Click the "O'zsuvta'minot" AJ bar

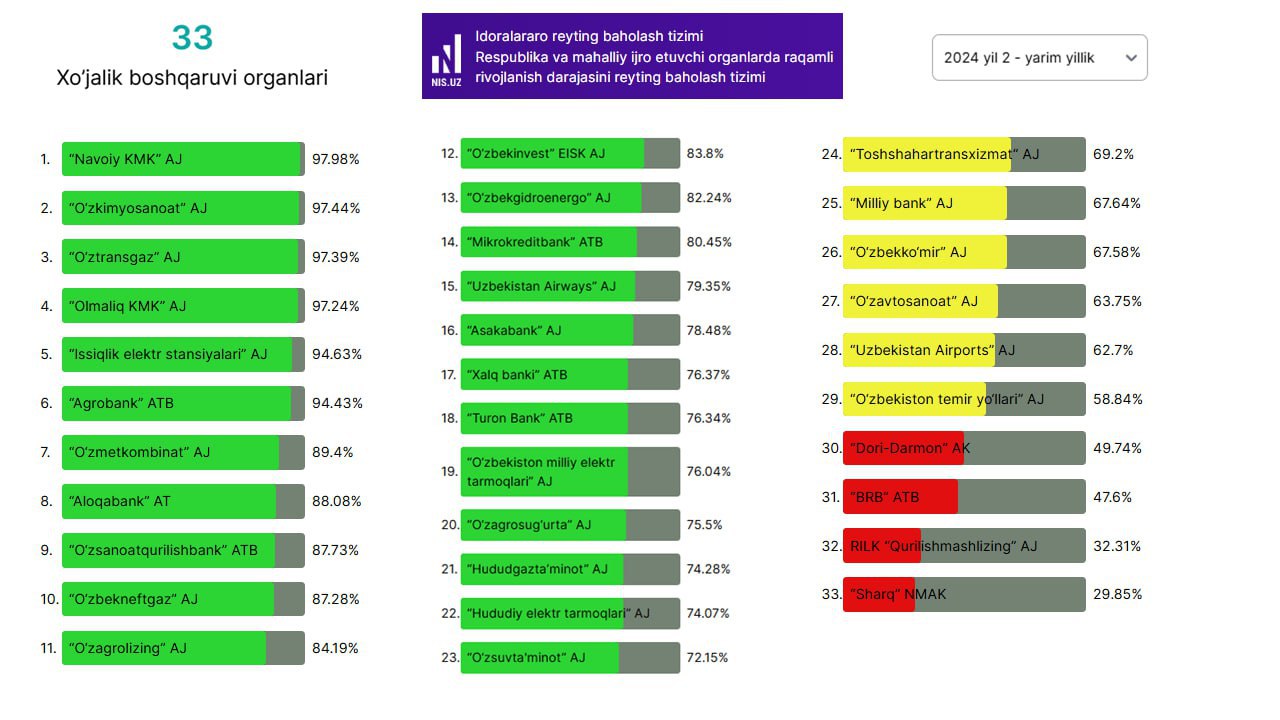(x=570, y=657)
